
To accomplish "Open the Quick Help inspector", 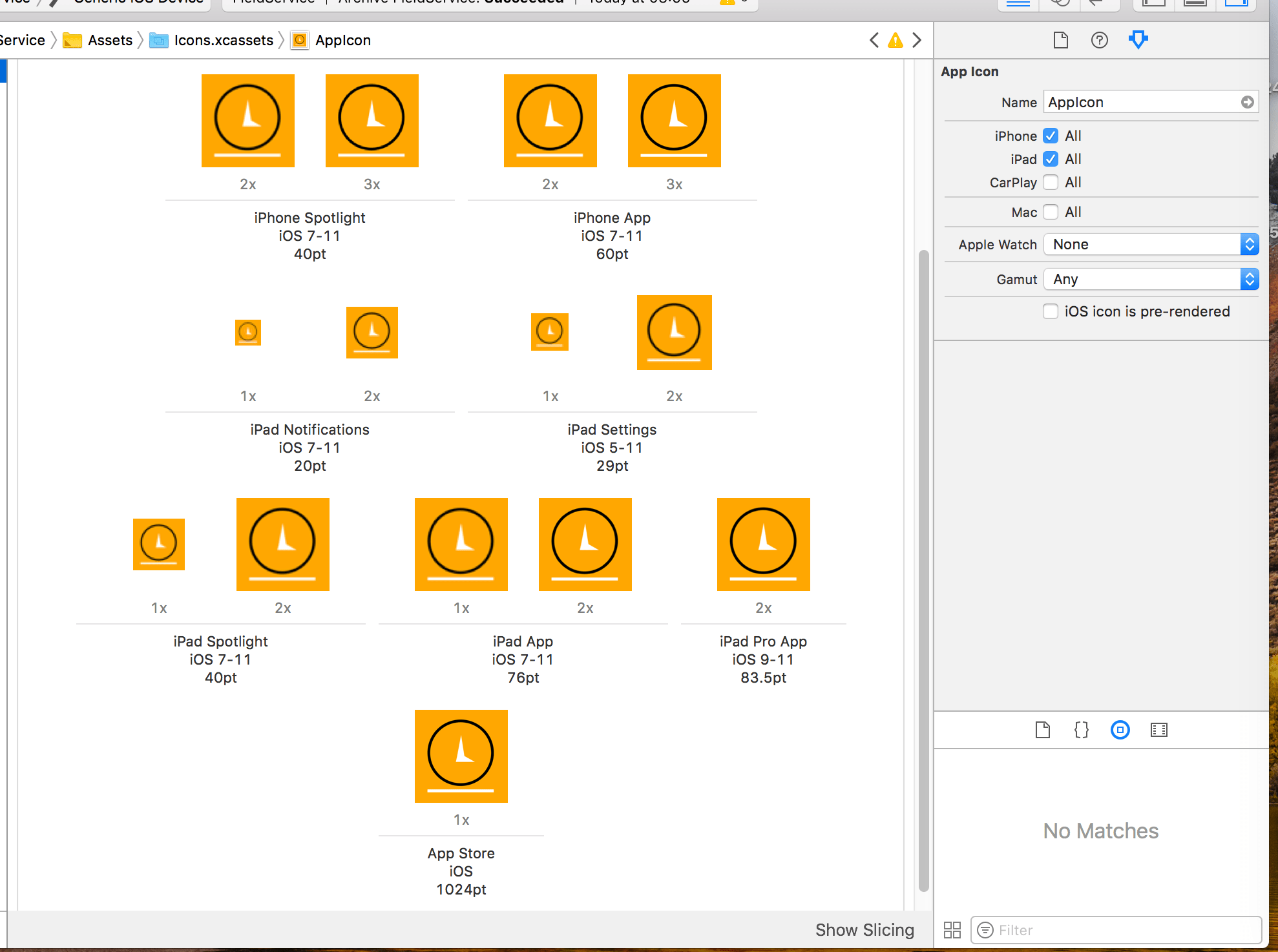I will 1099,40.
